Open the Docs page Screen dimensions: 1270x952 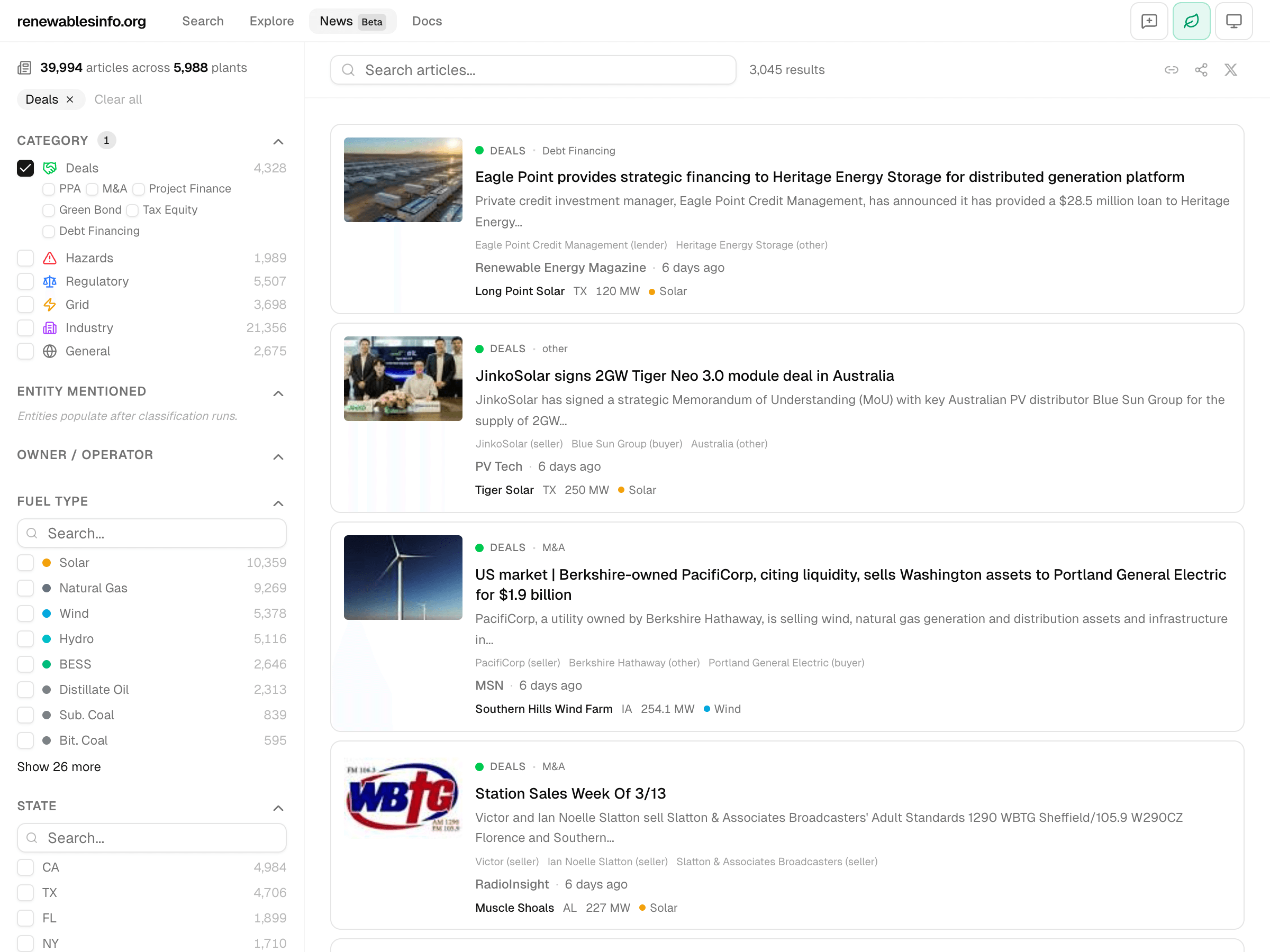pos(427,21)
